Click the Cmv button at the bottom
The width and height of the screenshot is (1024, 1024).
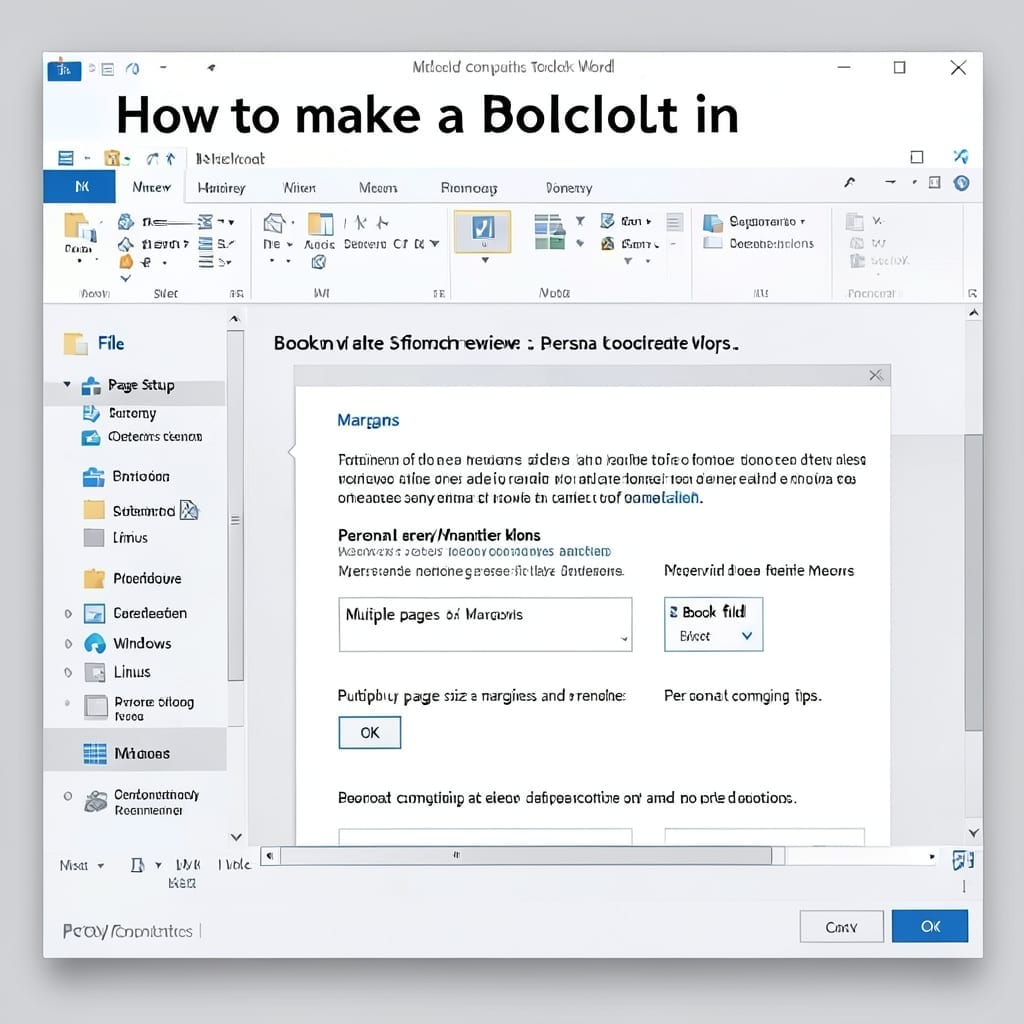tap(841, 927)
